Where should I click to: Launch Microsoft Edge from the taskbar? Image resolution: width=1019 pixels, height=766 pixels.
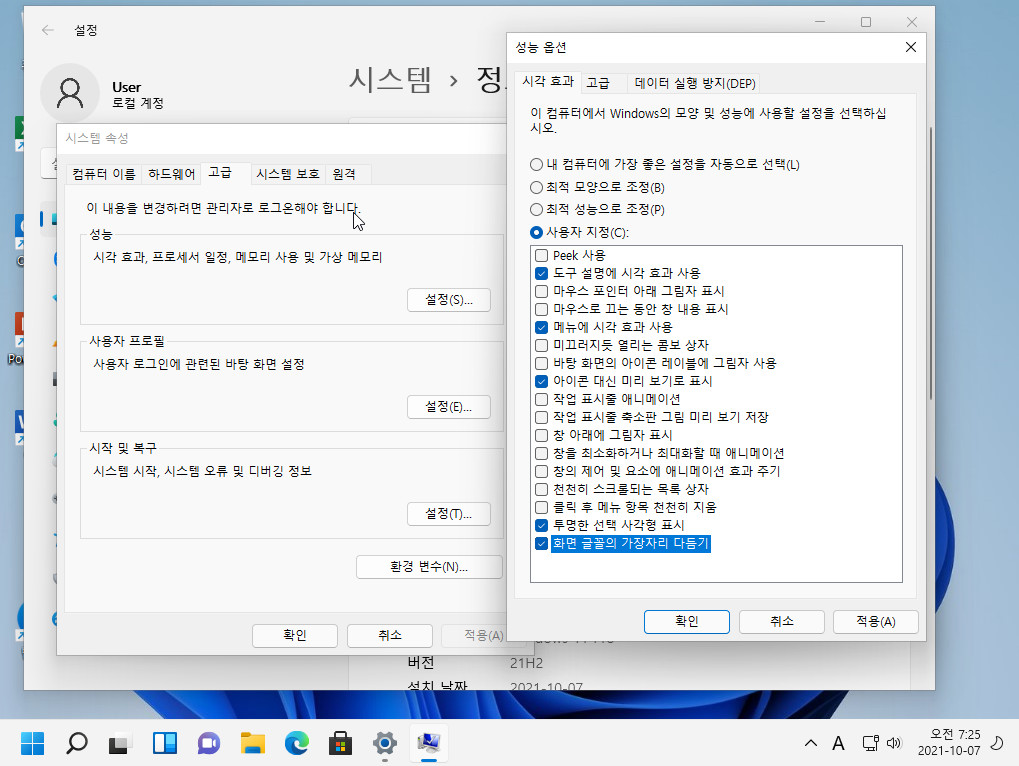pyautogui.click(x=297, y=743)
